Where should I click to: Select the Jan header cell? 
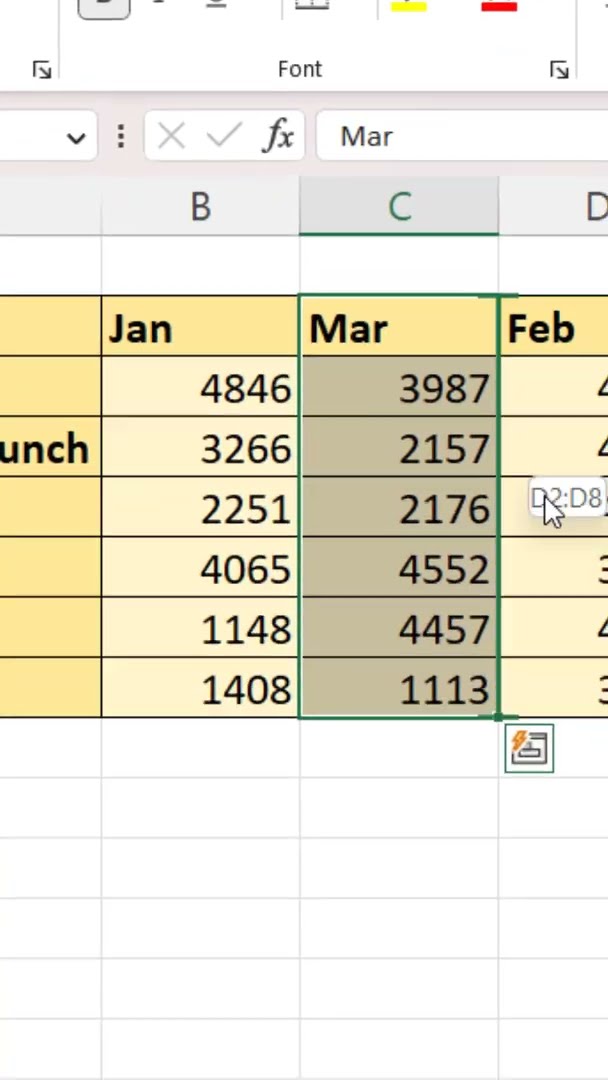[x=200, y=328]
